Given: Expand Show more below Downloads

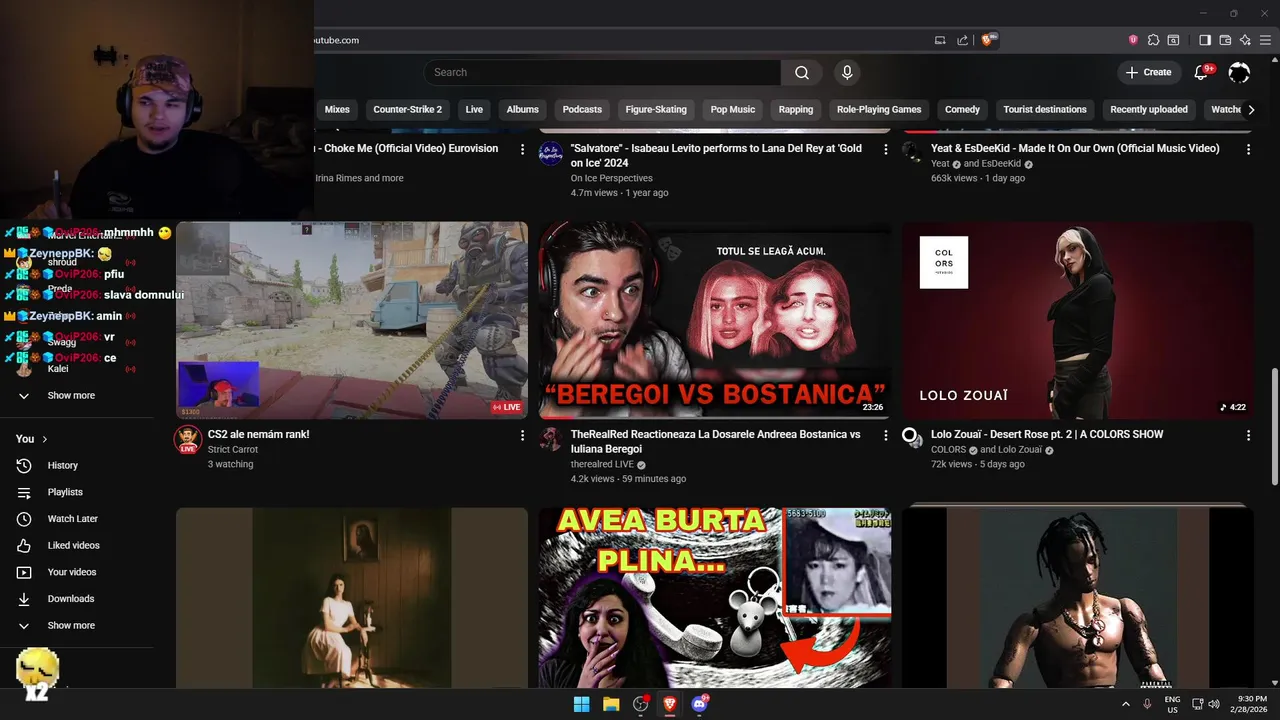Looking at the screenshot, I should [71, 625].
